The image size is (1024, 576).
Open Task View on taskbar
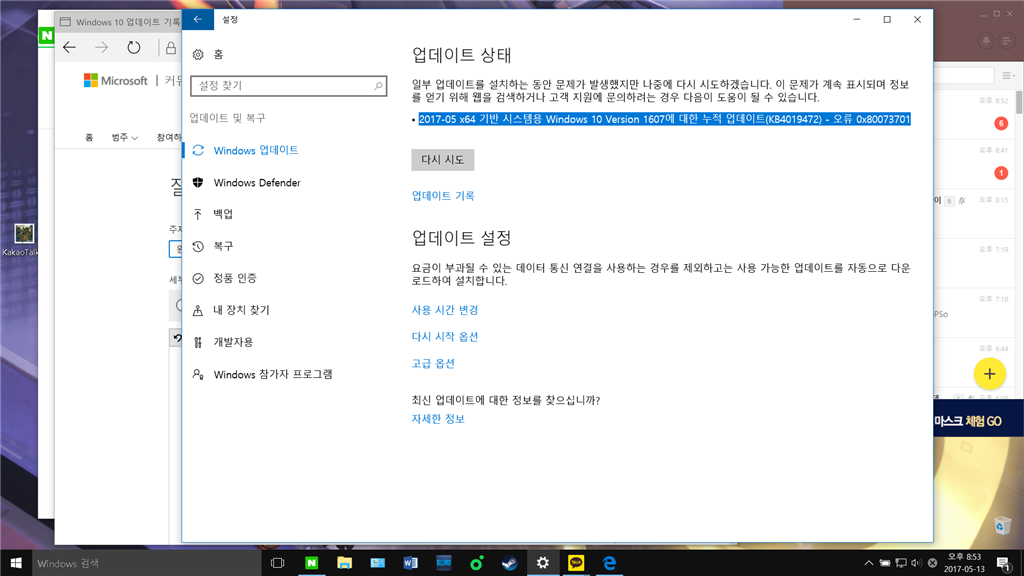(278, 563)
